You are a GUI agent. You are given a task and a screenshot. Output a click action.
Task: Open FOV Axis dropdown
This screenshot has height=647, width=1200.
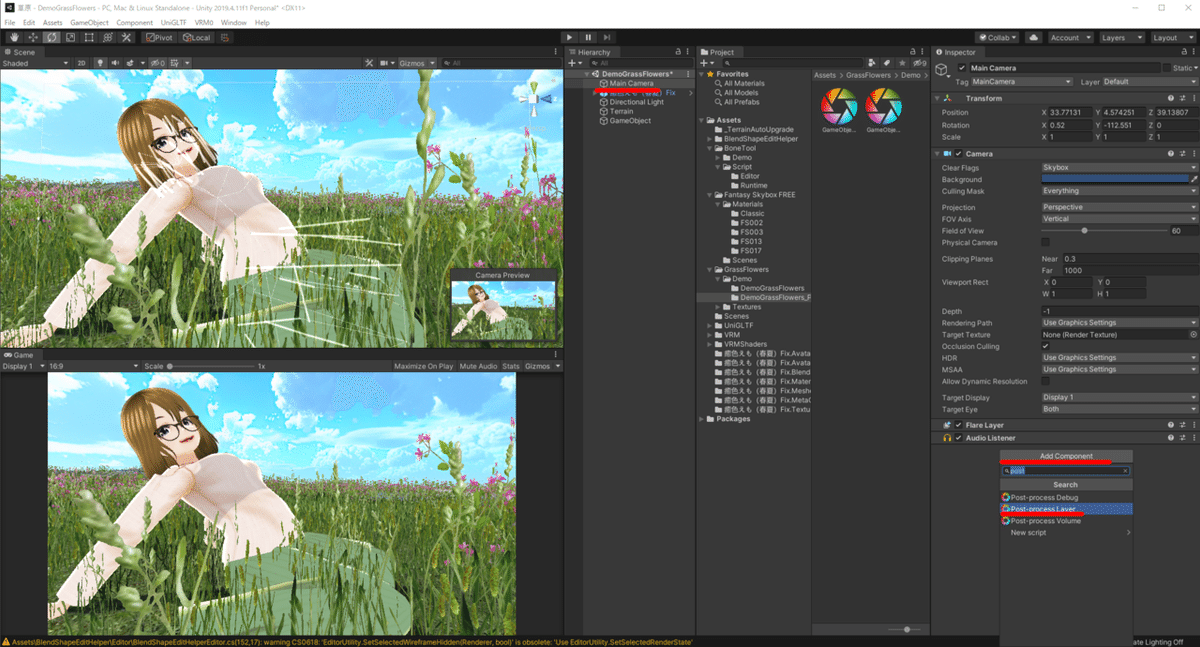click(x=1119, y=219)
